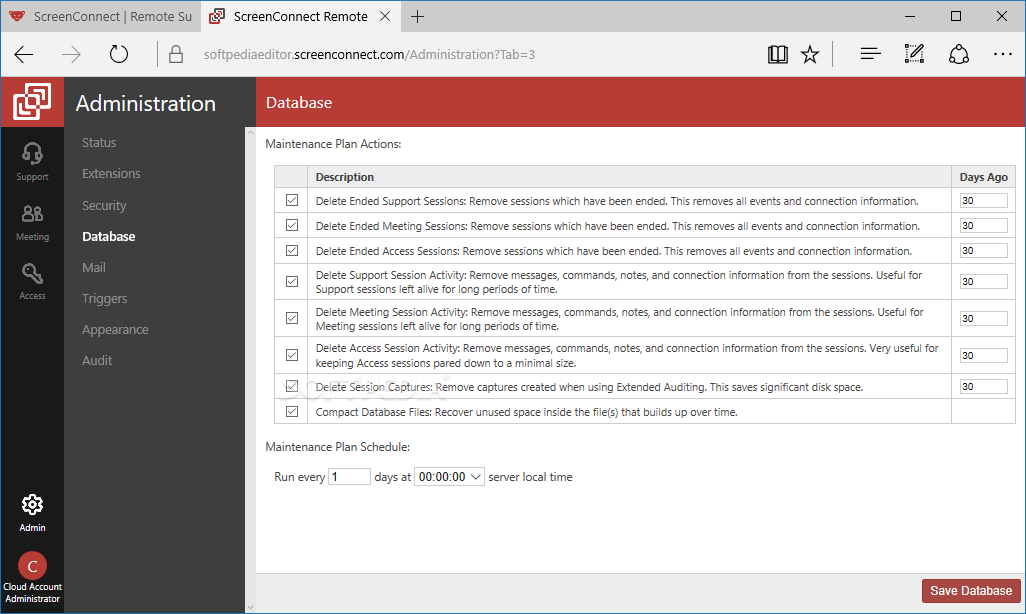This screenshot has height=614, width=1026.
Task: Open Reading view book icon
Action: click(x=777, y=54)
